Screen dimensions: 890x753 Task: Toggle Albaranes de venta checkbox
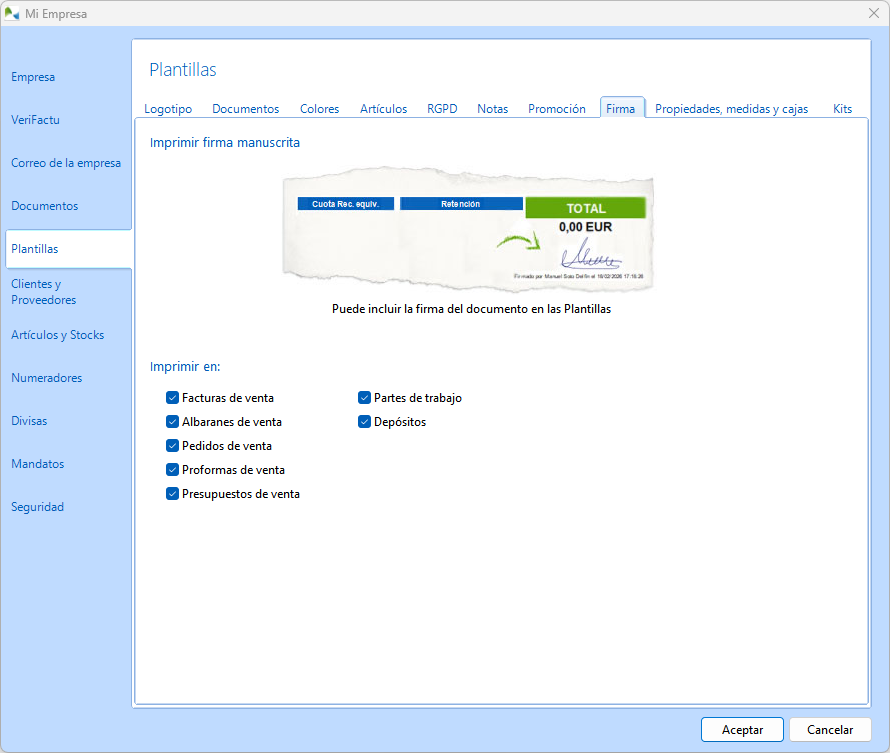[173, 422]
